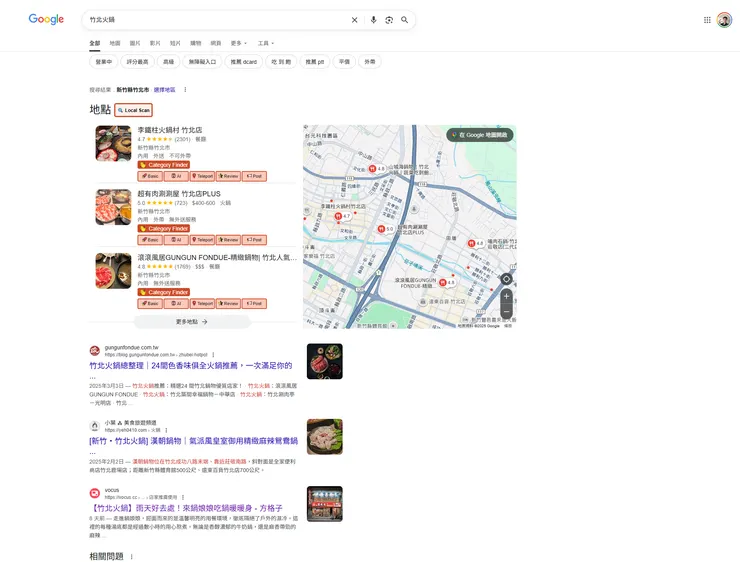Open the vocus 雨天好去處 result link
Screen dimensions: 740x562
coord(185,508)
